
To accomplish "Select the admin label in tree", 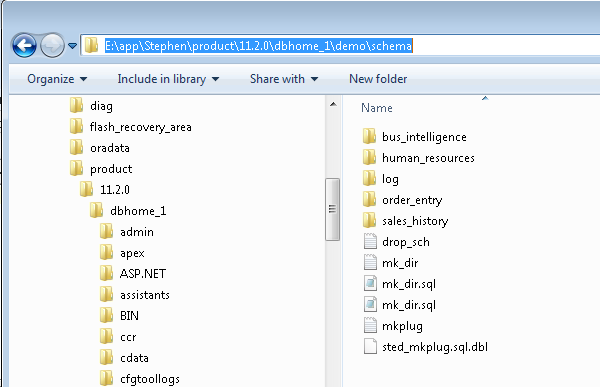I will click(137, 232).
